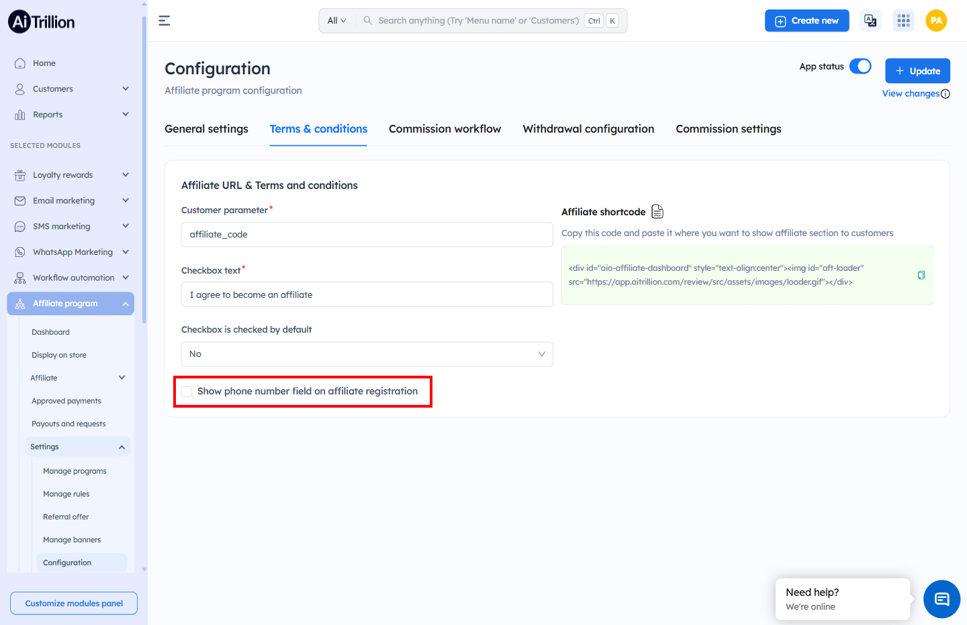The height and width of the screenshot is (625, 967).
Task: Click the hamburger menu collapse icon
Action: click(164, 21)
